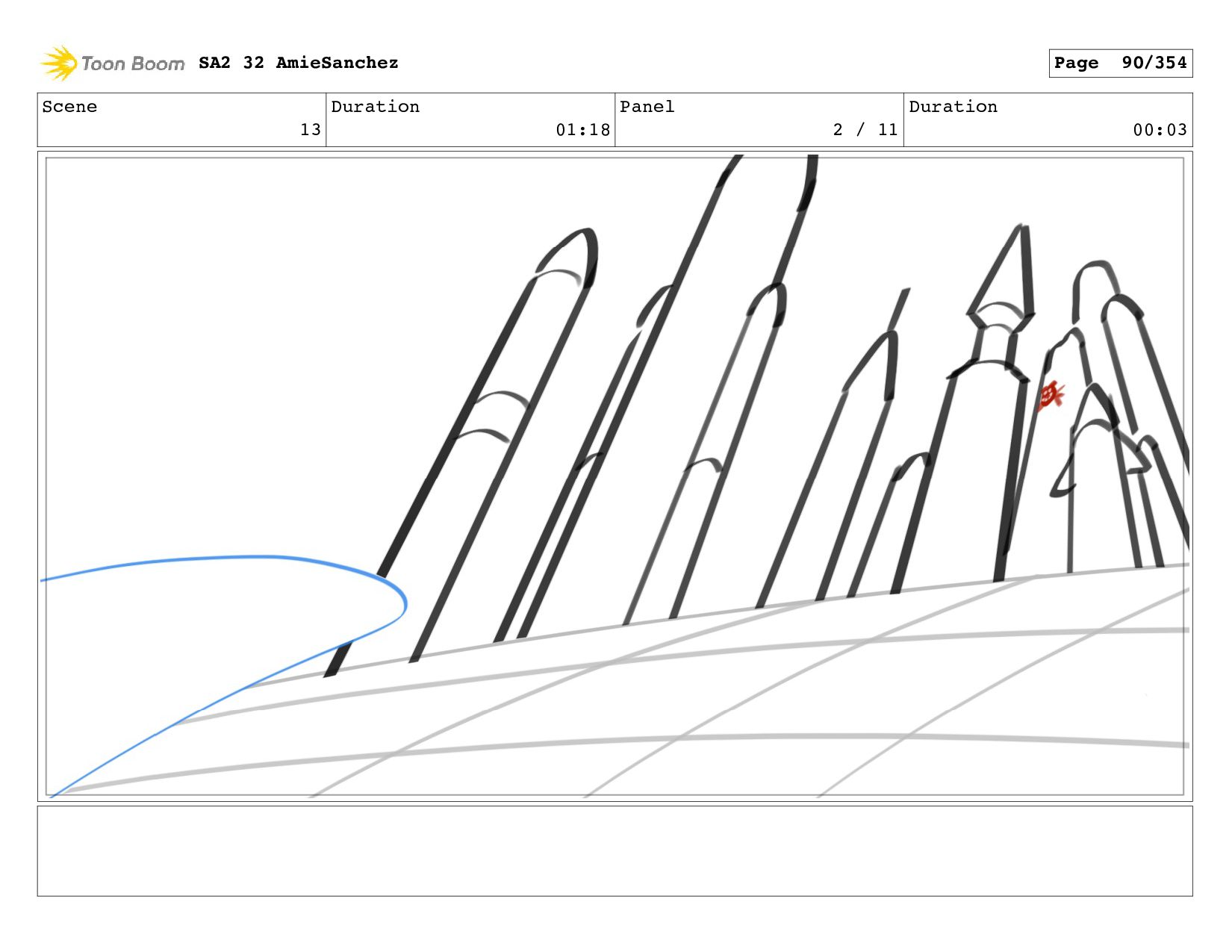Click the Toon Boom logo

112,63
